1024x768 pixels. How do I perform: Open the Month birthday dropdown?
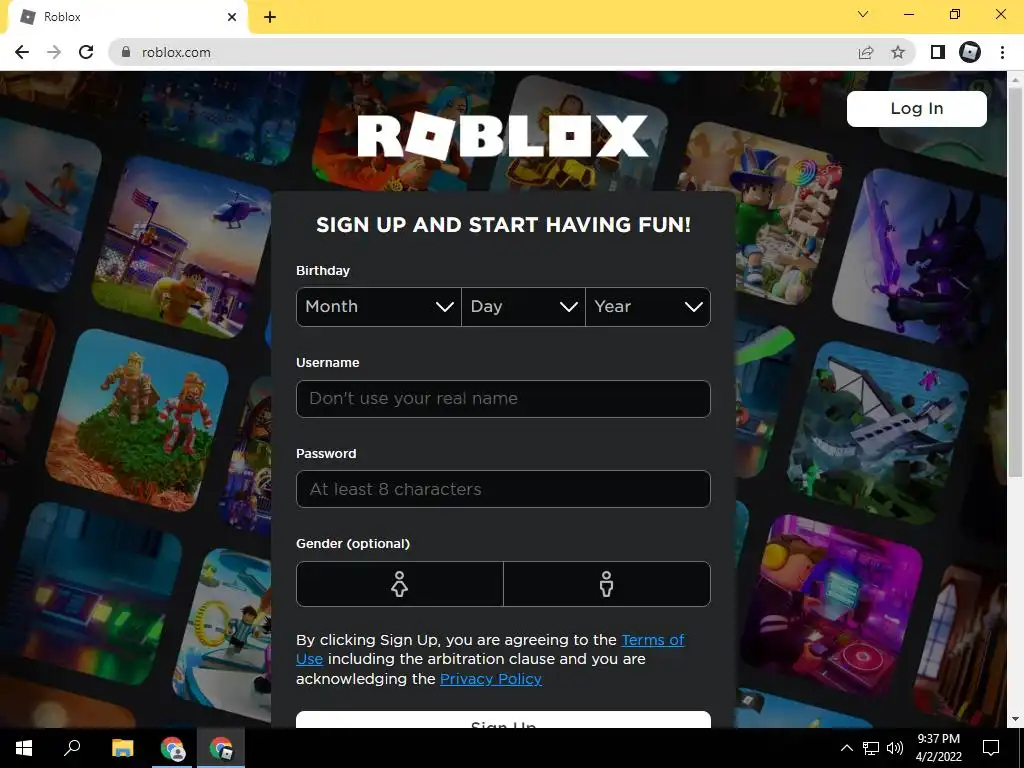point(379,307)
